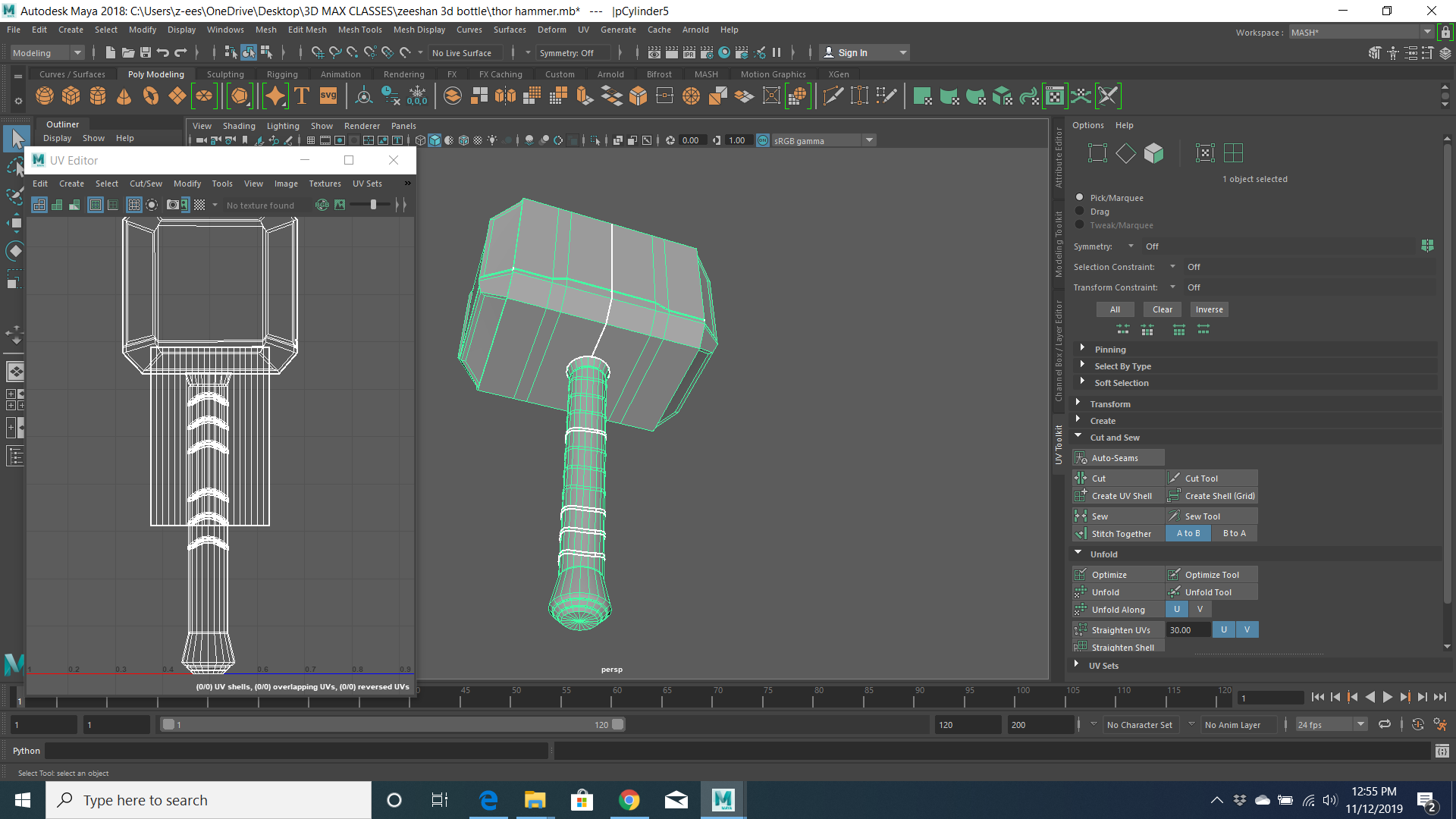1456x819 pixels.
Task: Select the Multi-Cut tool icon on the shelf
Action: (x=832, y=96)
